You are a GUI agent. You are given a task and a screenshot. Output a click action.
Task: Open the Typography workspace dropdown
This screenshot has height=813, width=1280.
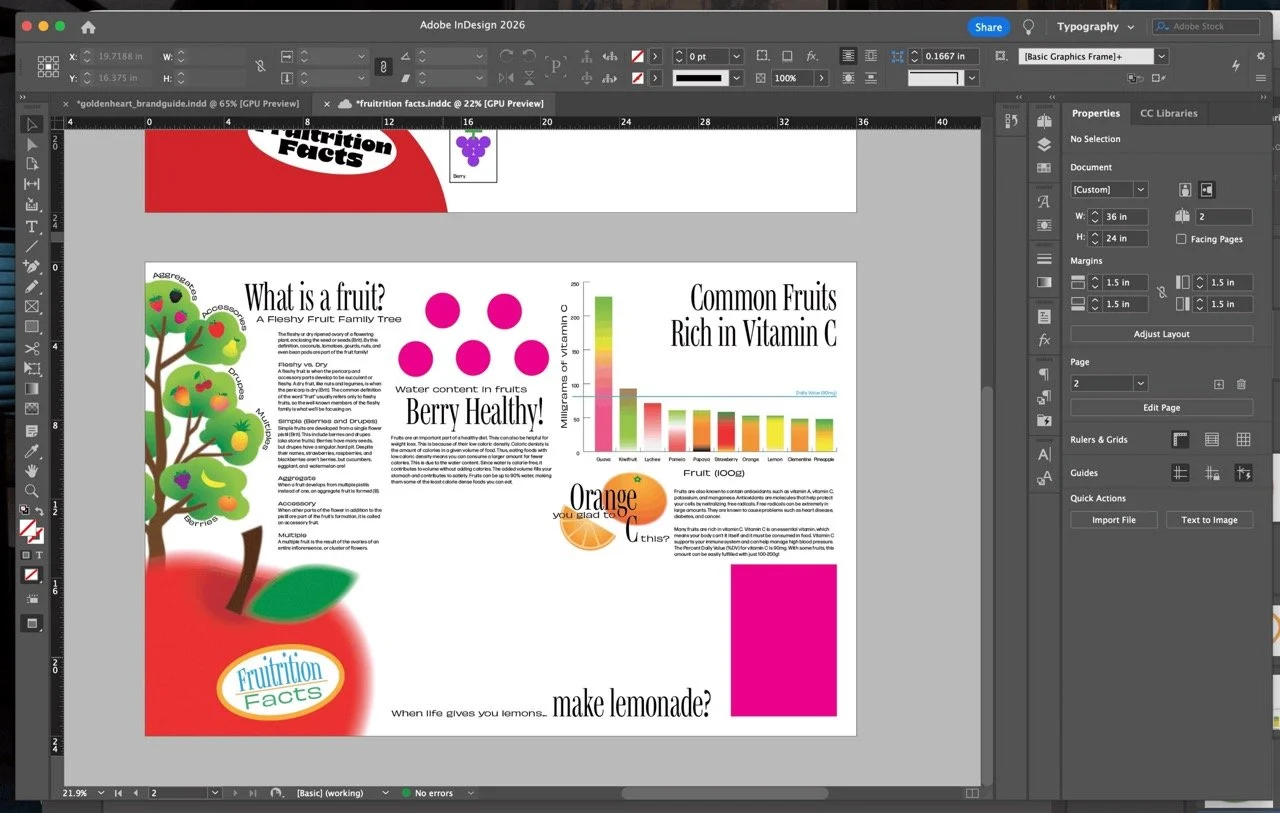pyautogui.click(x=1095, y=27)
